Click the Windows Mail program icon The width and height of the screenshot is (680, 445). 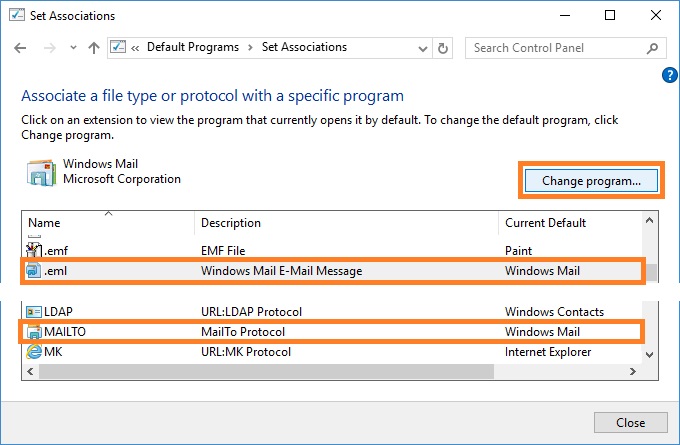pyautogui.click(x=41, y=173)
